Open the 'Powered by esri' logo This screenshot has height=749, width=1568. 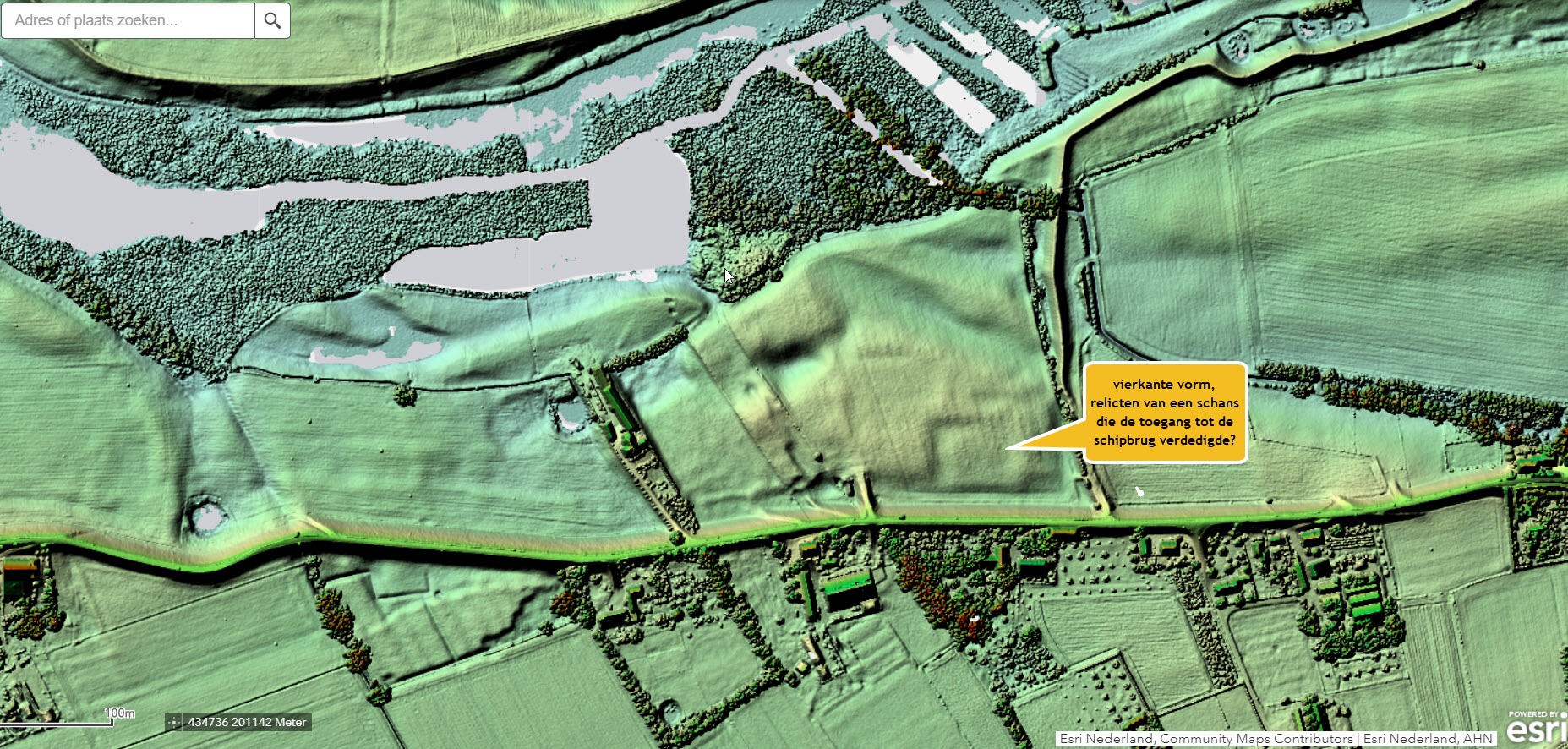tap(1537, 726)
